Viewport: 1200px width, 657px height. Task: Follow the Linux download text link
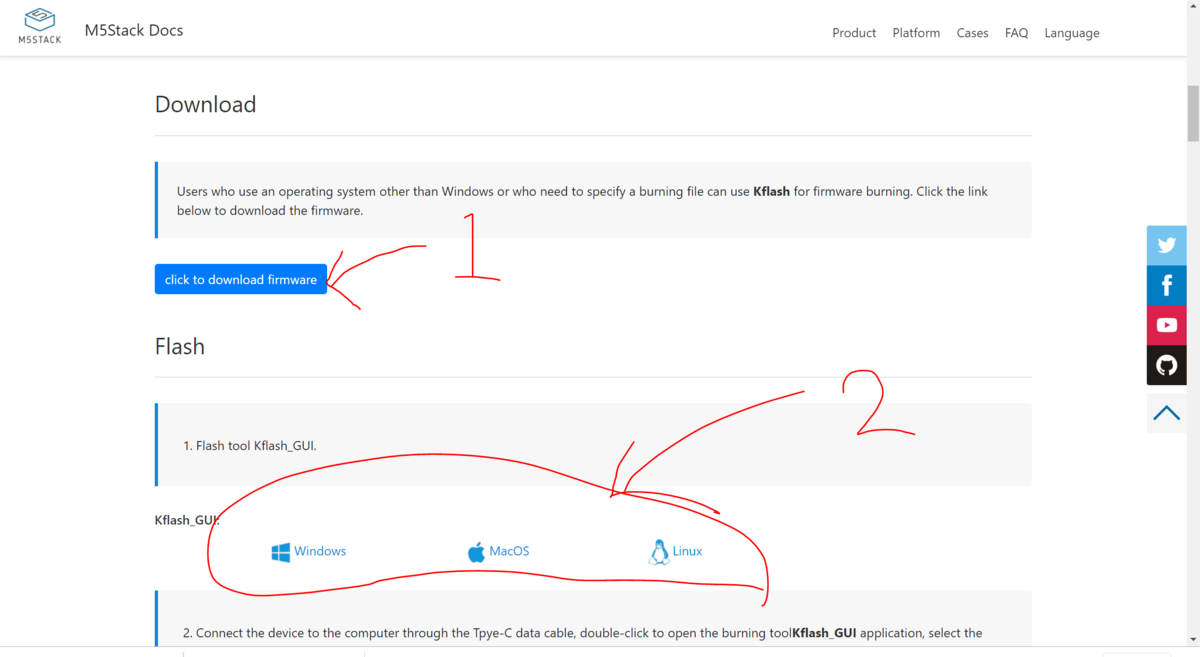click(687, 551)
